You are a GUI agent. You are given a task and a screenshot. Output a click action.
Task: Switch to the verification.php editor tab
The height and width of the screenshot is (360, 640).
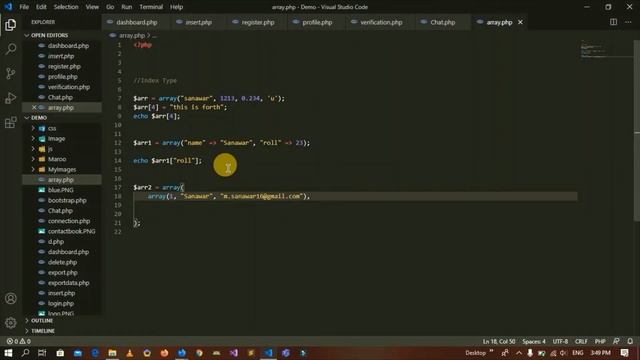380,22
